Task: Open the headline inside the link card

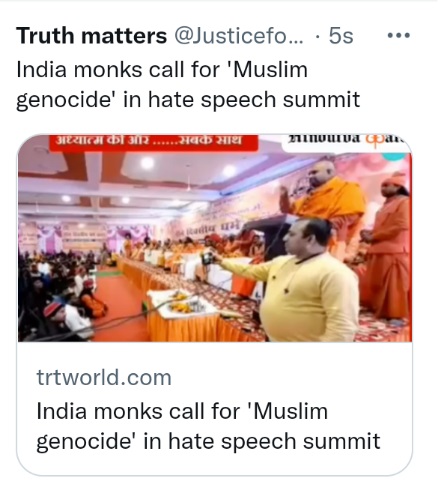Action: tap(208, 426)
